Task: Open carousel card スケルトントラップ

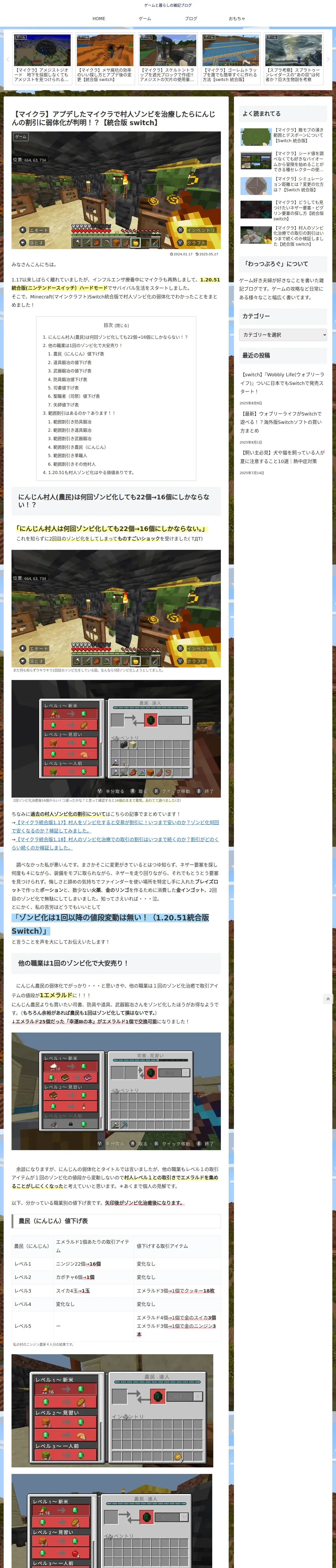Action: (168, 59)
